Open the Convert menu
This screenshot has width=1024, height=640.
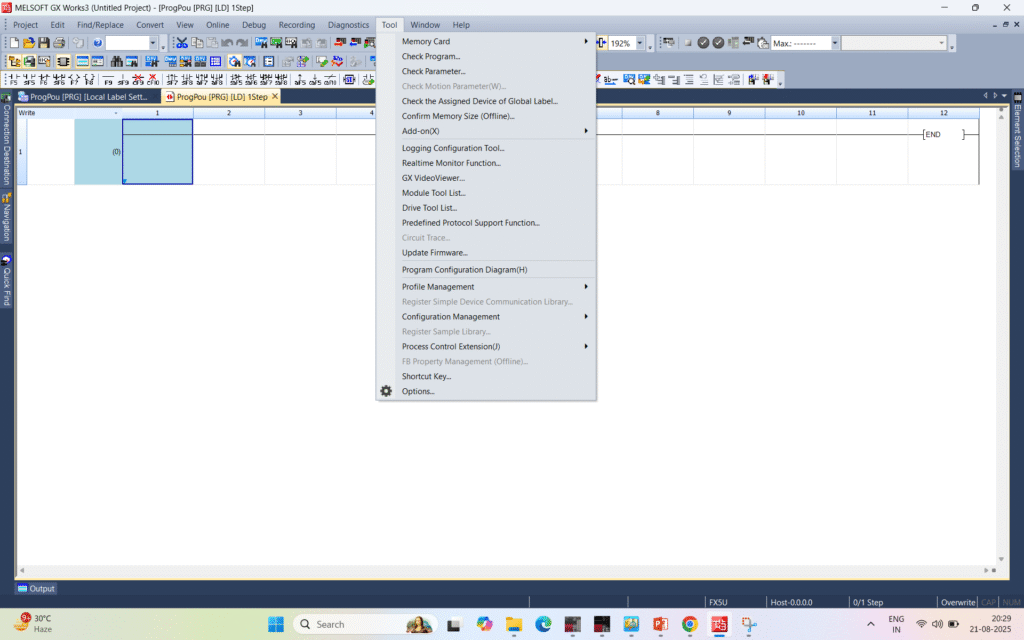pyautogui.click(x=150, y=25)
